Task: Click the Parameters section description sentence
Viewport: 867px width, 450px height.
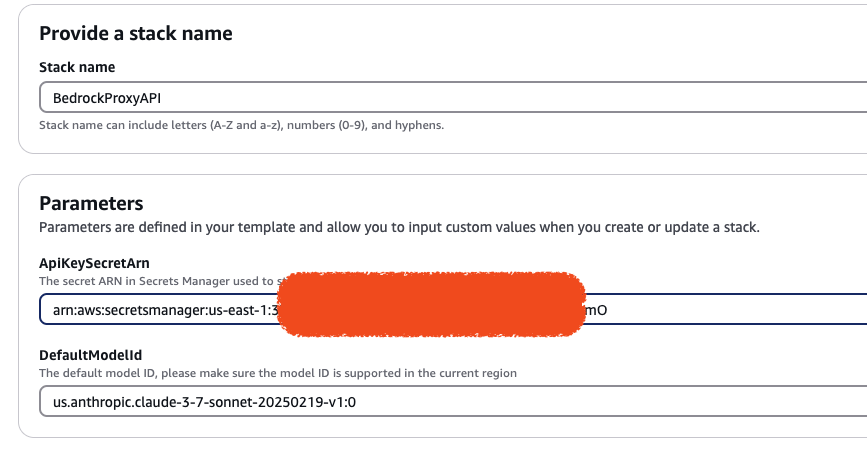Action: (399, 227)
